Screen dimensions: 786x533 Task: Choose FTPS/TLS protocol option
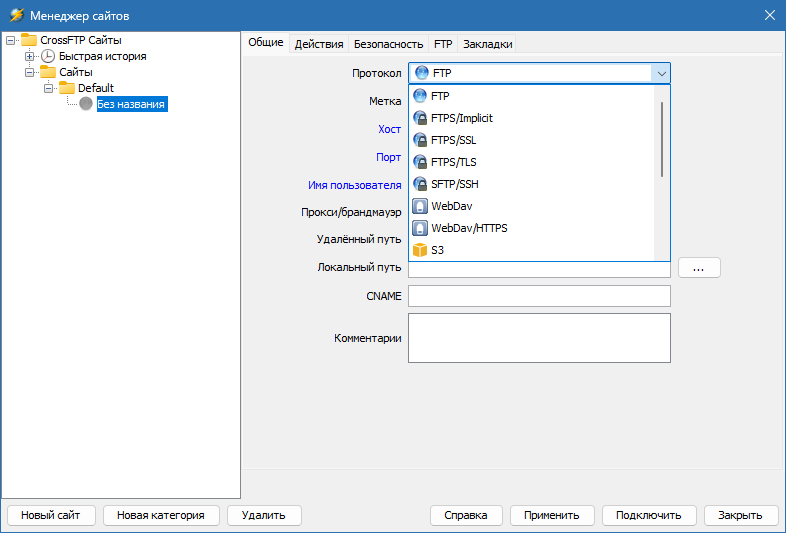pyautogui.click(x=532, y=162)
